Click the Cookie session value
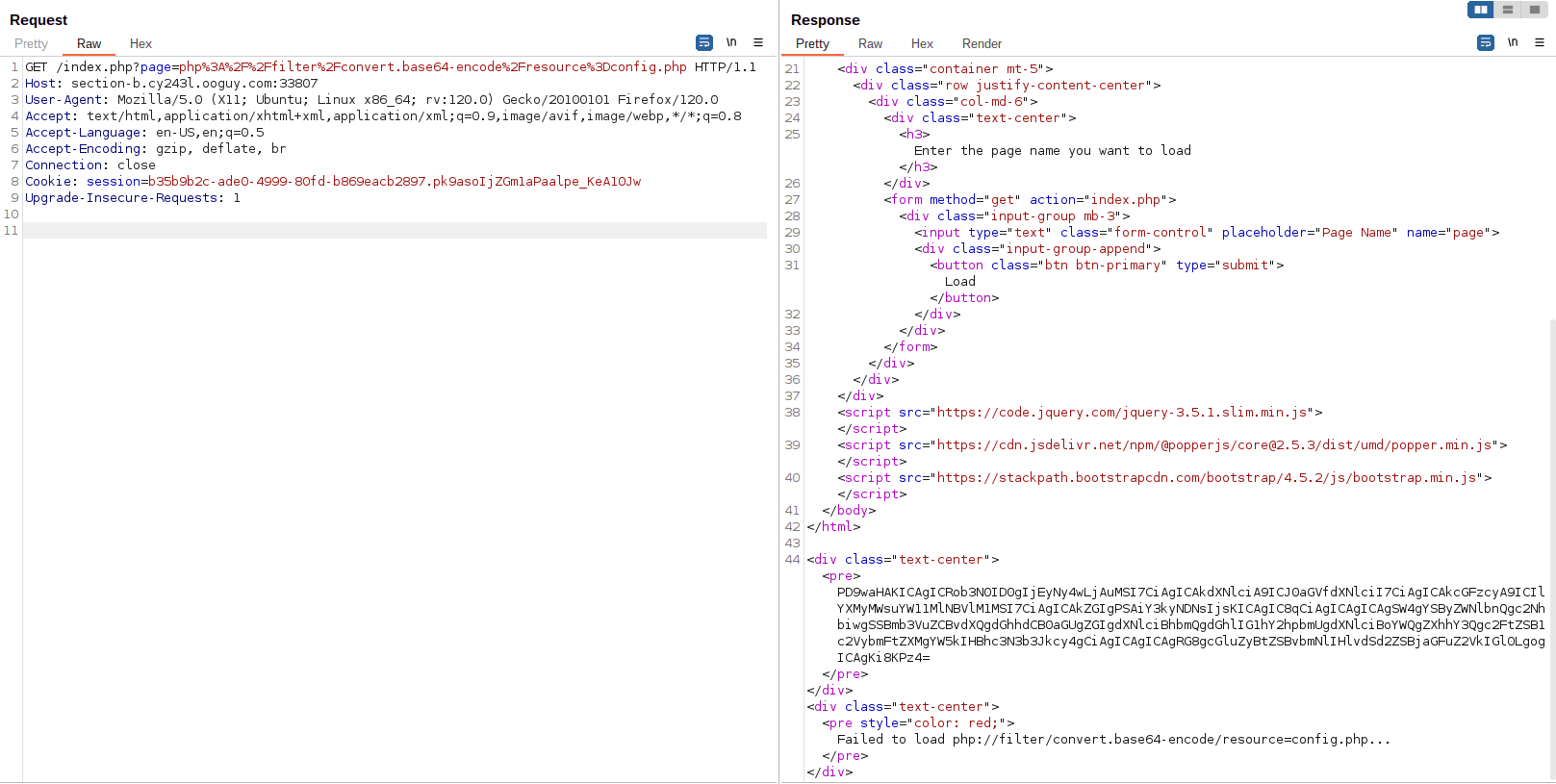Image resolution: width=1556 pixels, height=784 pixels. tap(395, 182)
